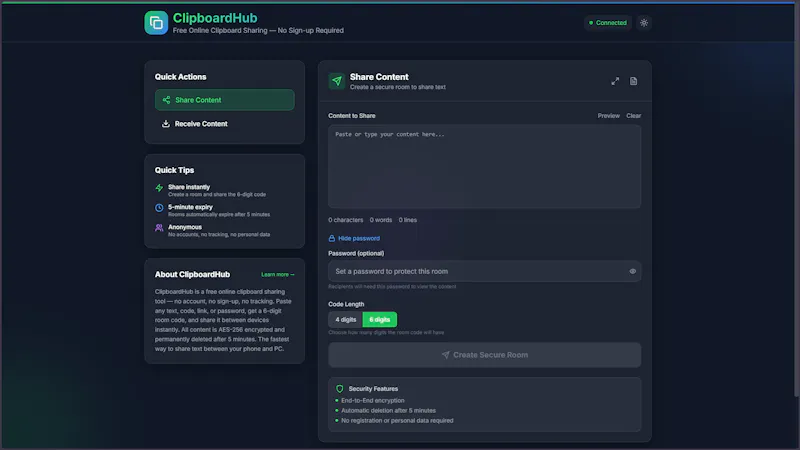
Task: Click Hide password link
Action: point(359,238)
